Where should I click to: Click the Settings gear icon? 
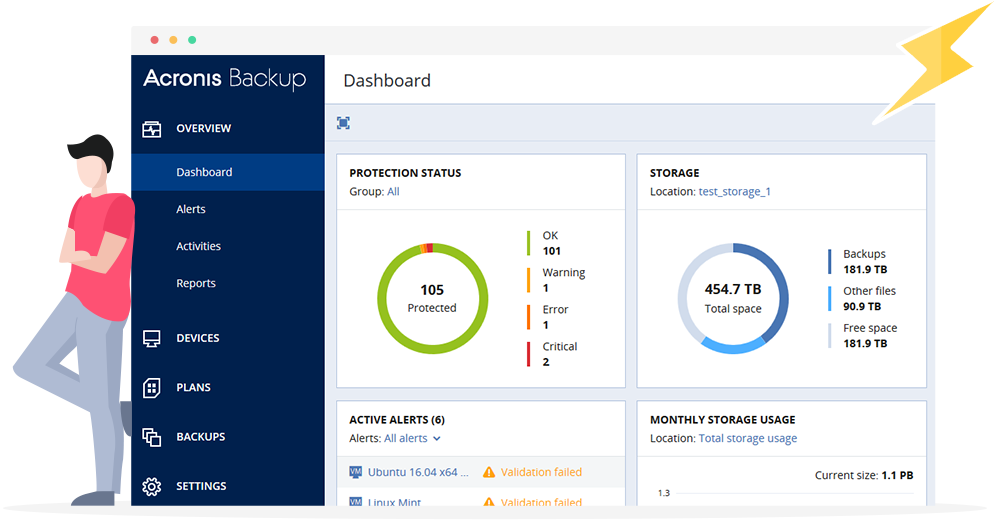pos(152,486)
